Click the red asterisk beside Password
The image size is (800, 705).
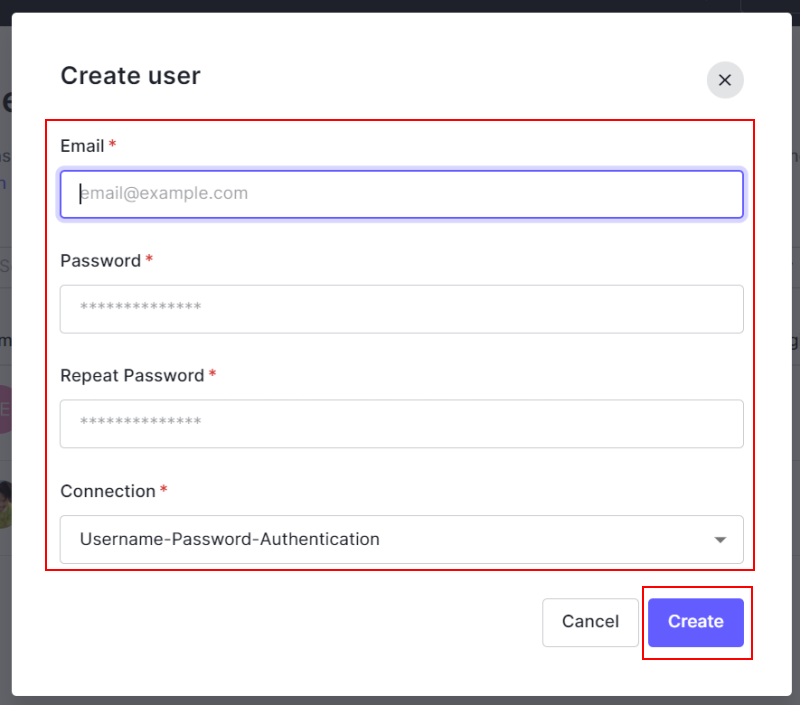point(149,260)
